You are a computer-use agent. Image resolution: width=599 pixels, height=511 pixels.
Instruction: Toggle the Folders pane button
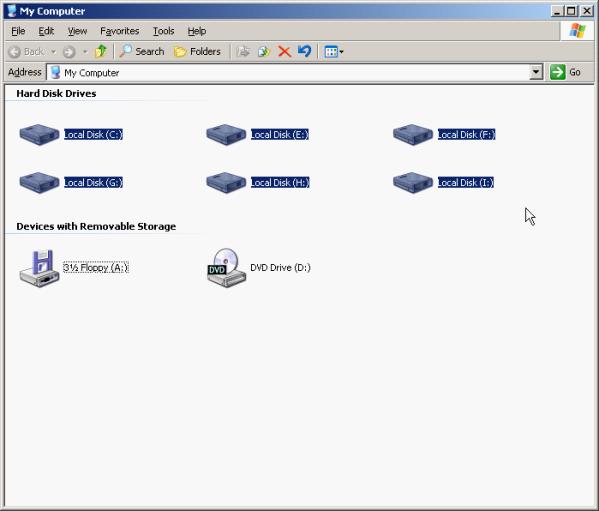point(198,52)
